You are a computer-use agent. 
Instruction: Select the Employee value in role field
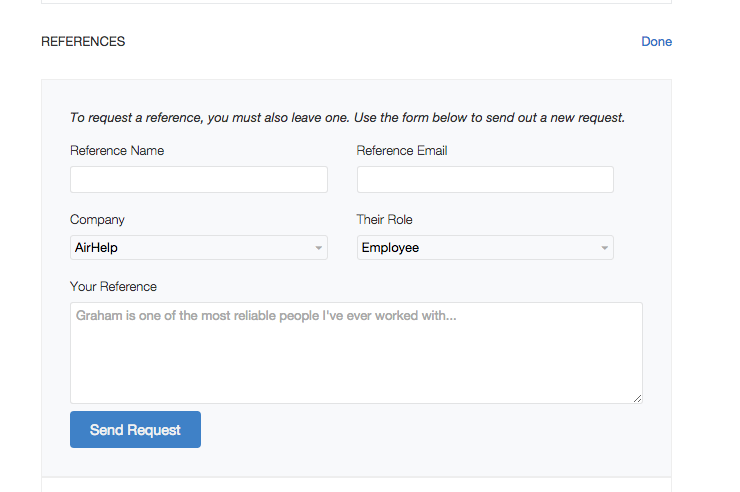pos(390,248)
